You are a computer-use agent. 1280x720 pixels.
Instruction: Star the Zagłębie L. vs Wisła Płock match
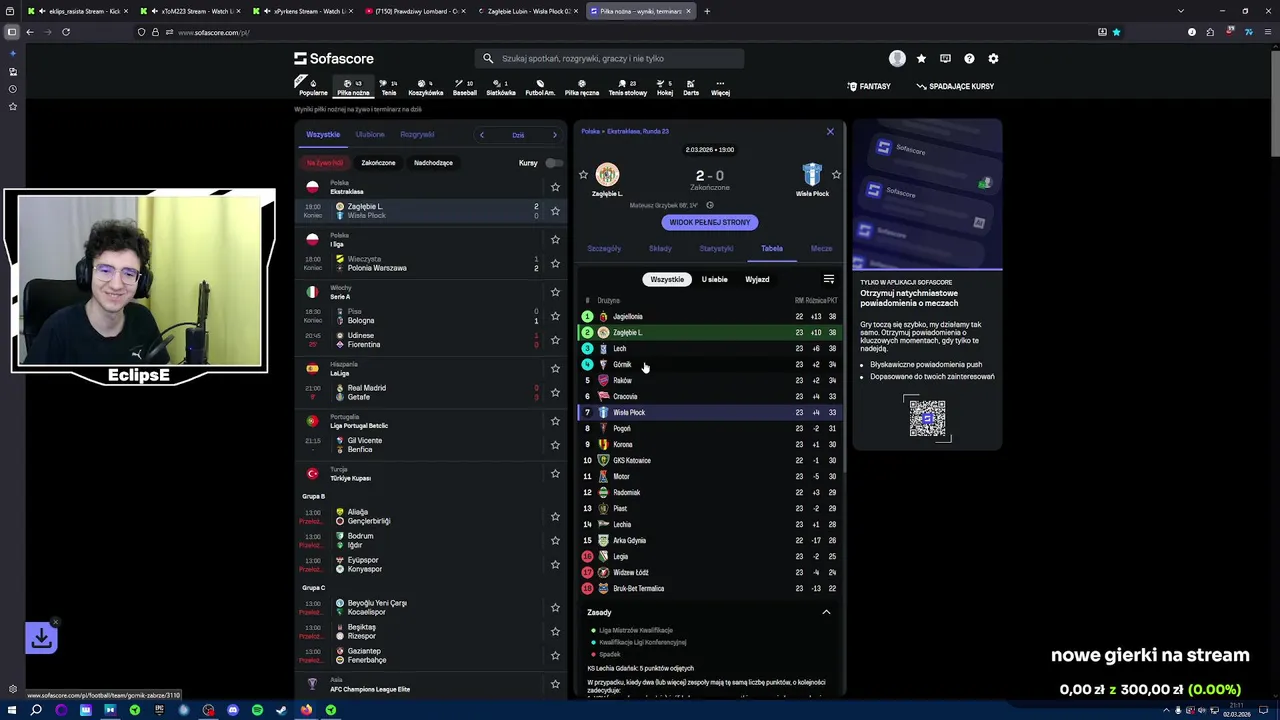(x=555, y=211)
